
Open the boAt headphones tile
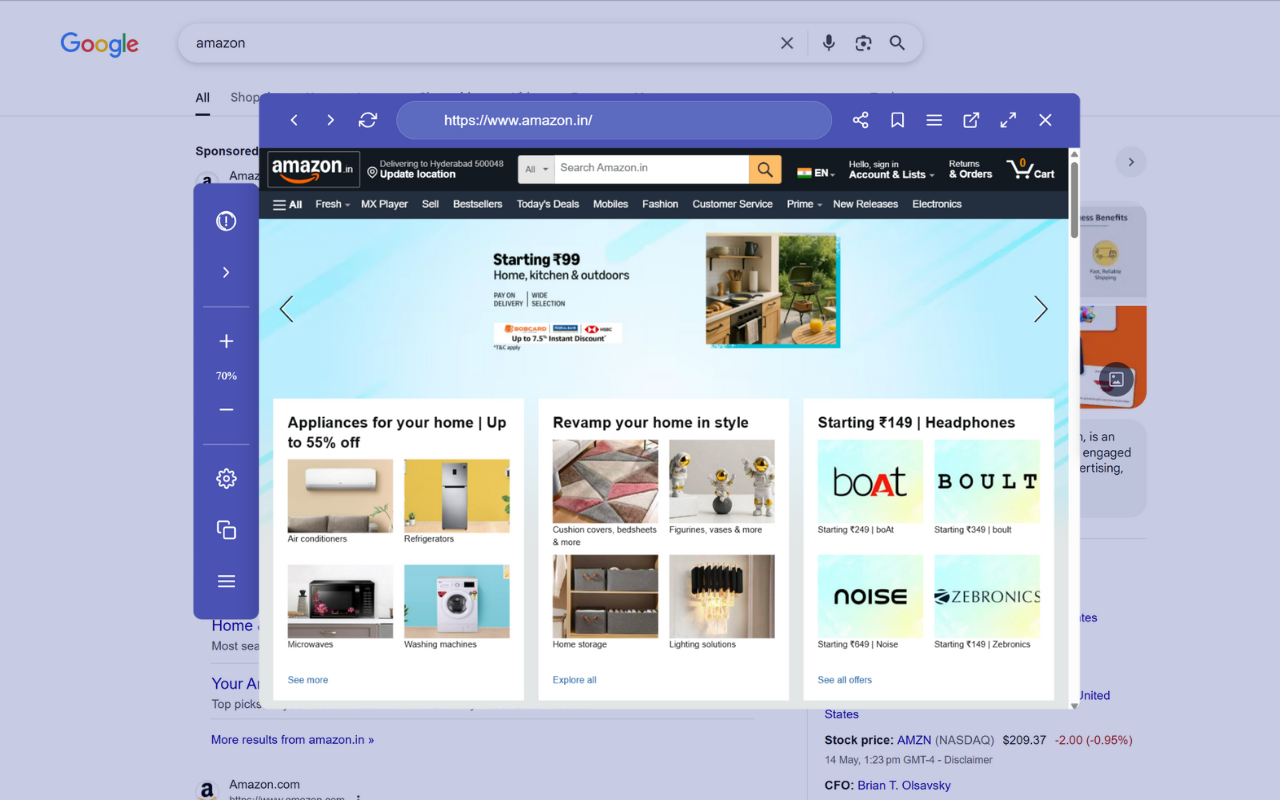click(870, 481)
